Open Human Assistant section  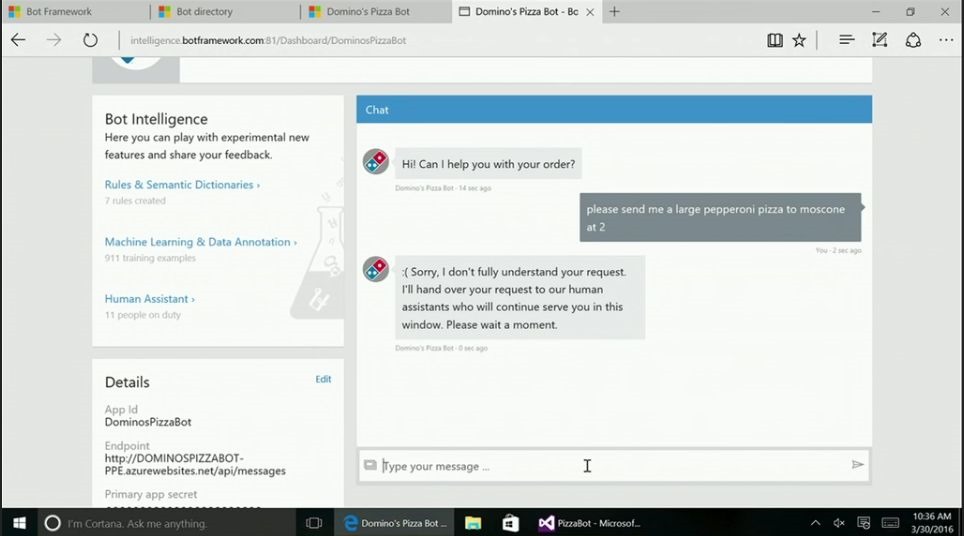149,299
